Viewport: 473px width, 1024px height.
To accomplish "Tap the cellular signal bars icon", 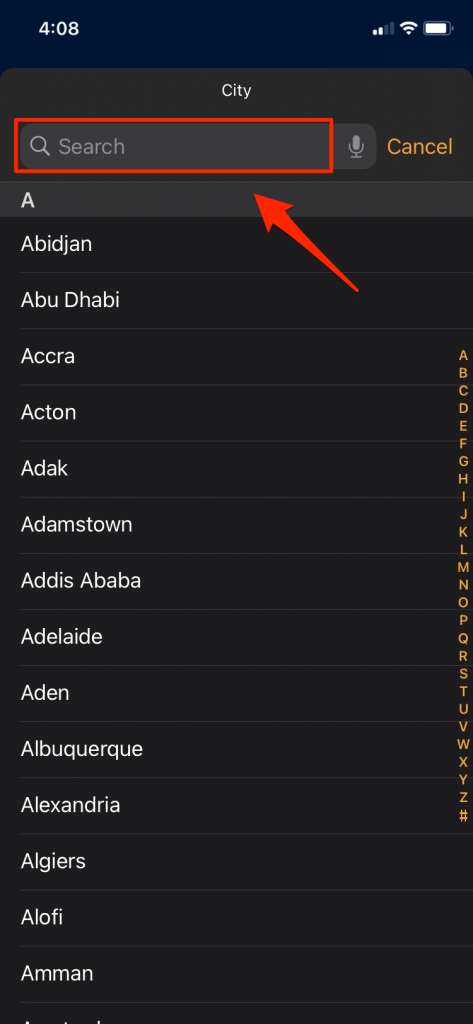I will tap(383, 29).
